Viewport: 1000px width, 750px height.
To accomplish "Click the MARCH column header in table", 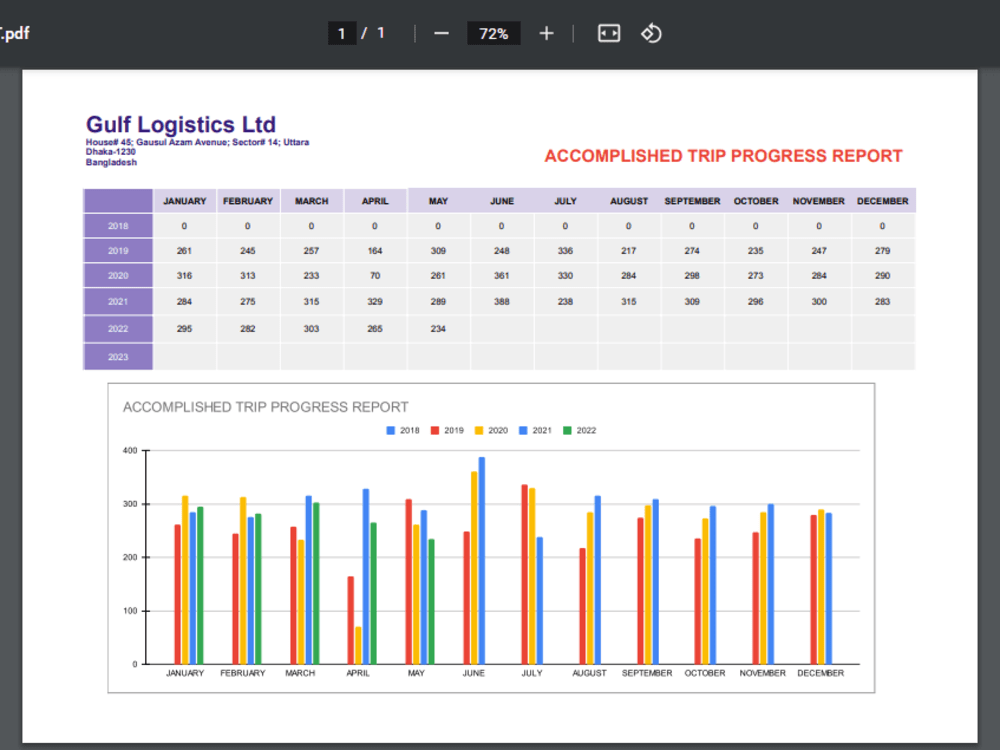I will [311, 201].
